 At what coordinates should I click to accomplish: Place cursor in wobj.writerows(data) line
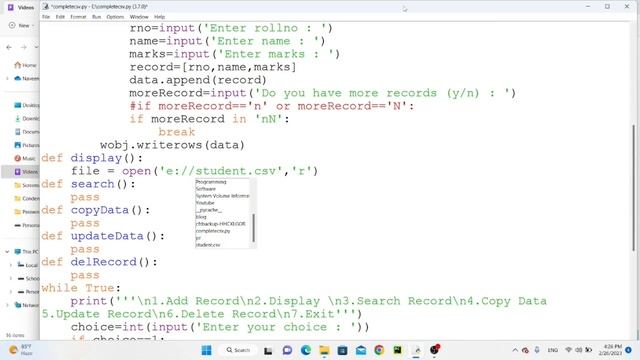[172, 145]
